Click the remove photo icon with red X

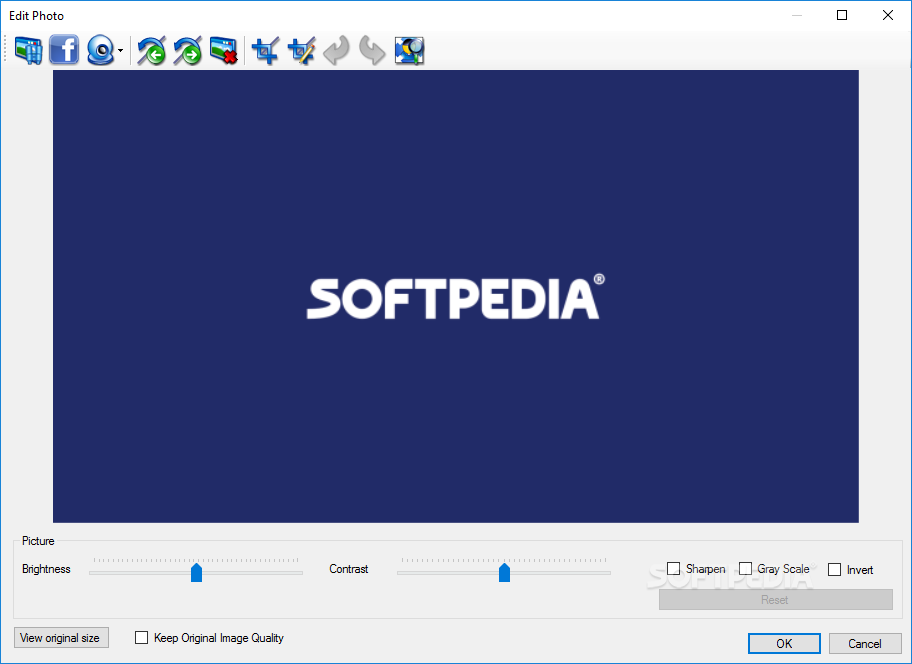[x=224, y=51]
